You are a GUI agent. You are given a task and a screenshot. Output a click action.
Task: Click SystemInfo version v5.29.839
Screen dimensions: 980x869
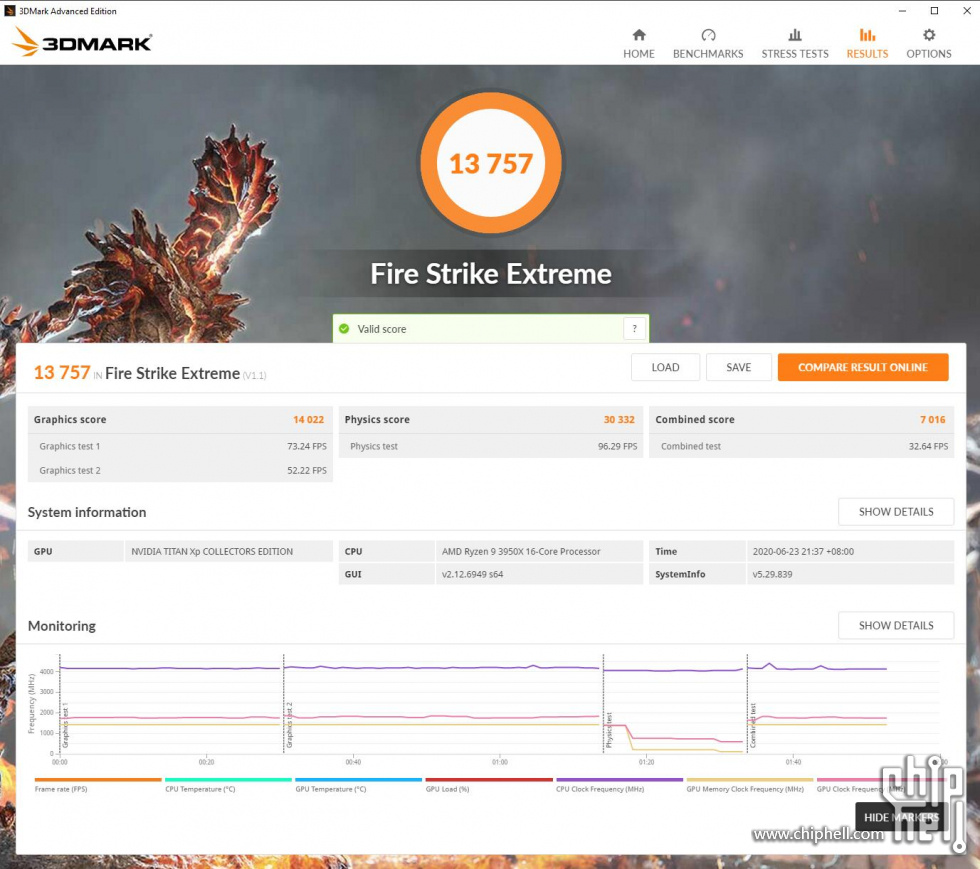[x=772, y=574]
